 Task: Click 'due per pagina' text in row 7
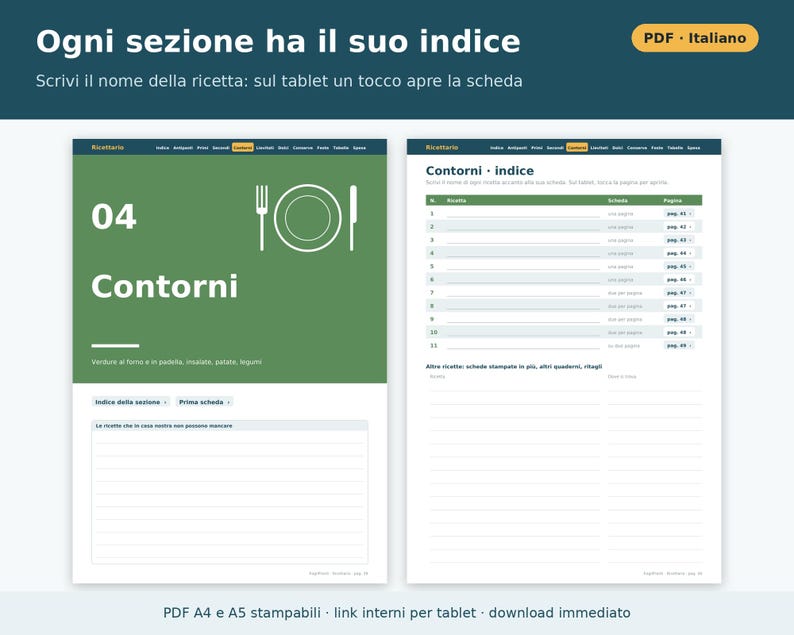624,293
